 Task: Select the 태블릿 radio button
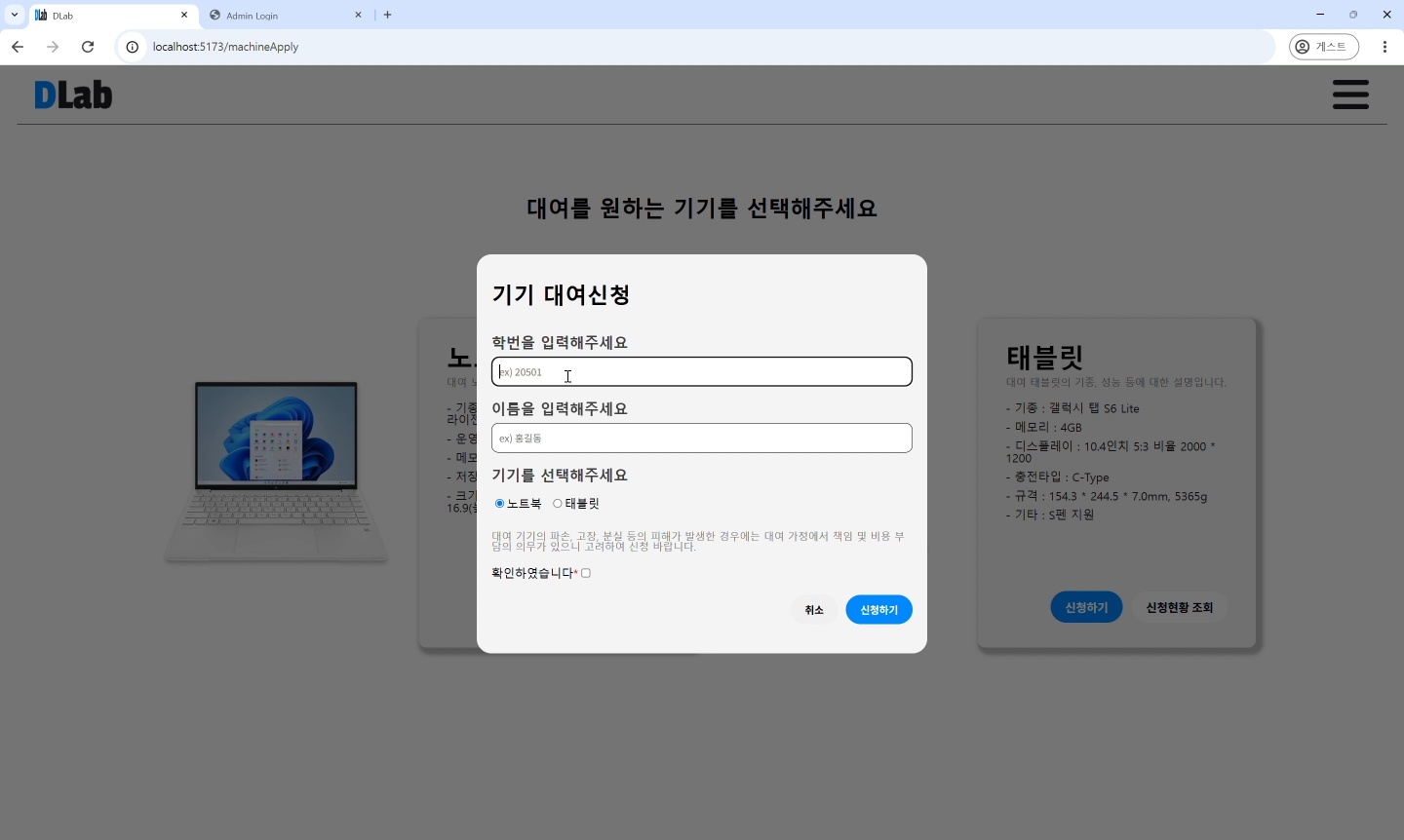pyautogui.click(x=558, y=504)
